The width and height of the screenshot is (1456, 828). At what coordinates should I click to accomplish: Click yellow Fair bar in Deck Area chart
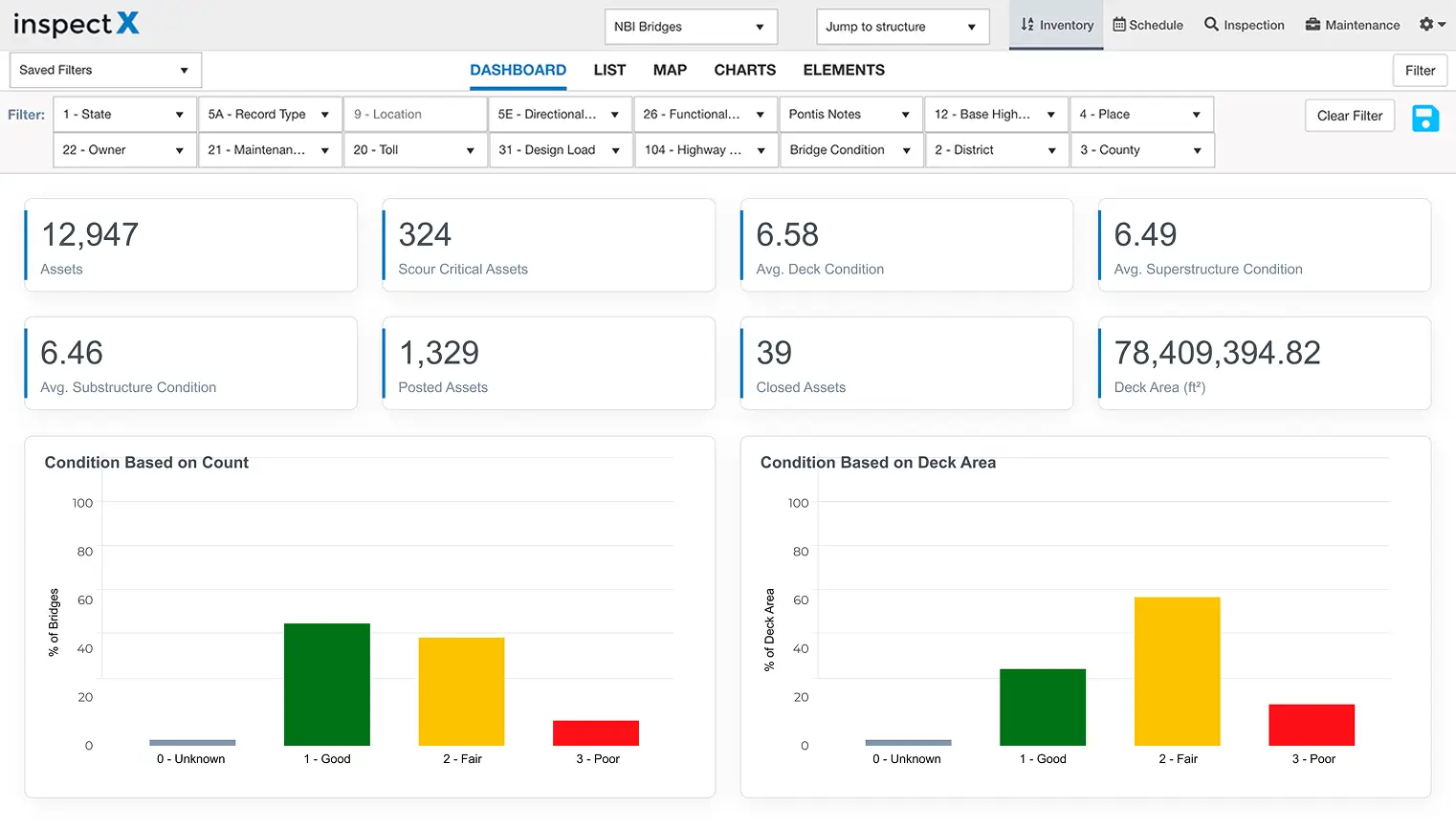pyautogui.click(x=1178, y=671)
